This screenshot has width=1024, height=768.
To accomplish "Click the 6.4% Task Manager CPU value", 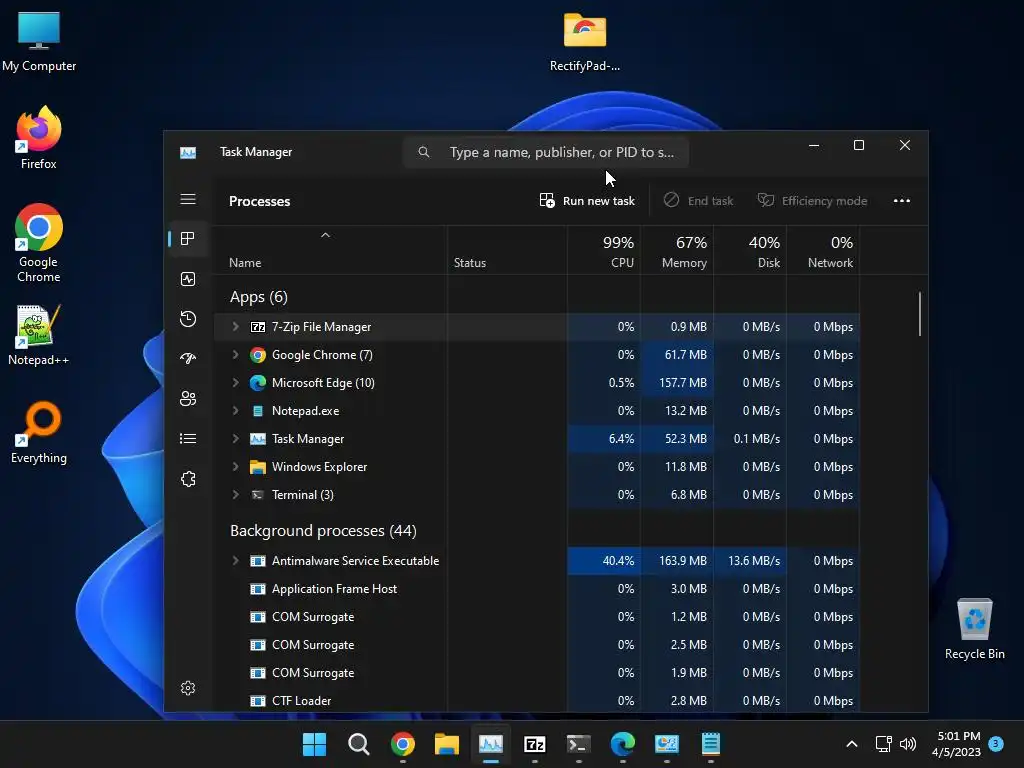I will (x=621, y=439).
